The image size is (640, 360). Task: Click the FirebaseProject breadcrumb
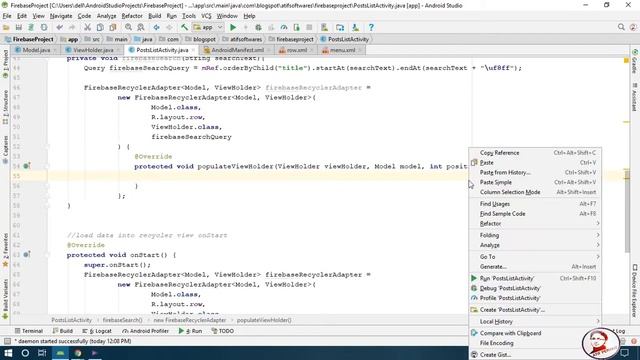(29, 39)
